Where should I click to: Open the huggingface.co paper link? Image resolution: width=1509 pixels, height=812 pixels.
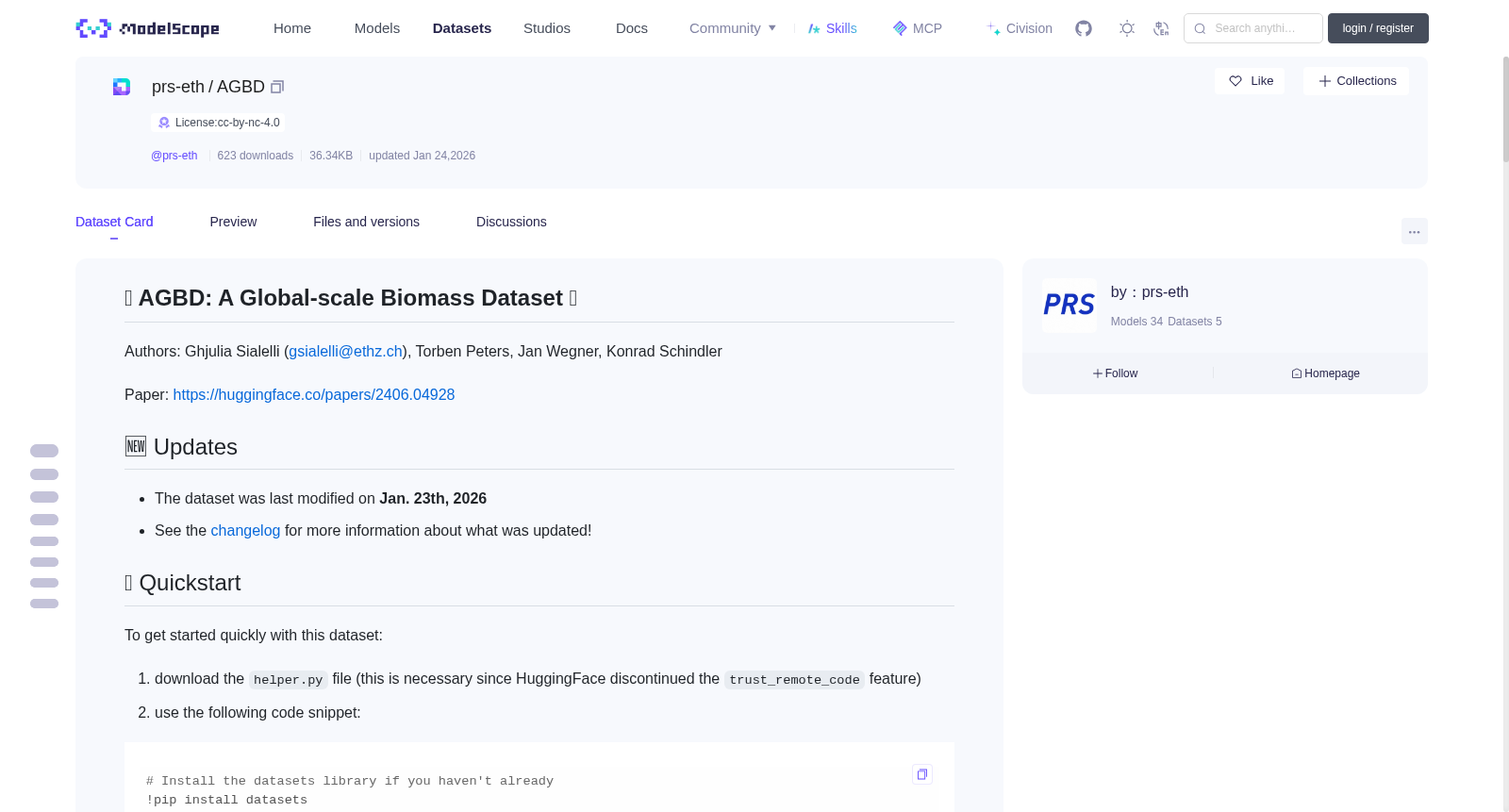pyautogui.click(x=314, y=394)
